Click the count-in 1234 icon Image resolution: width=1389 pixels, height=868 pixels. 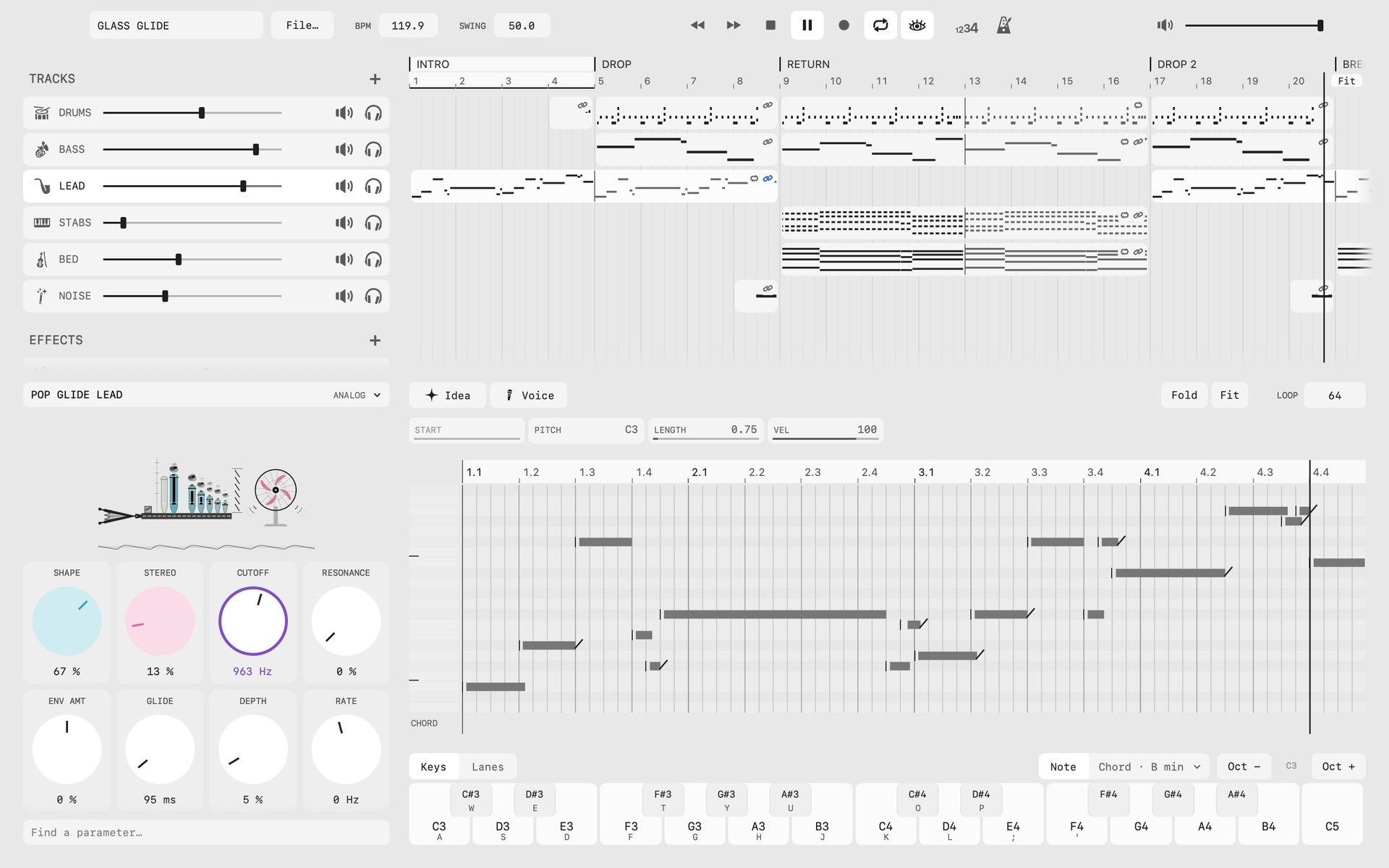coord(967,28)
